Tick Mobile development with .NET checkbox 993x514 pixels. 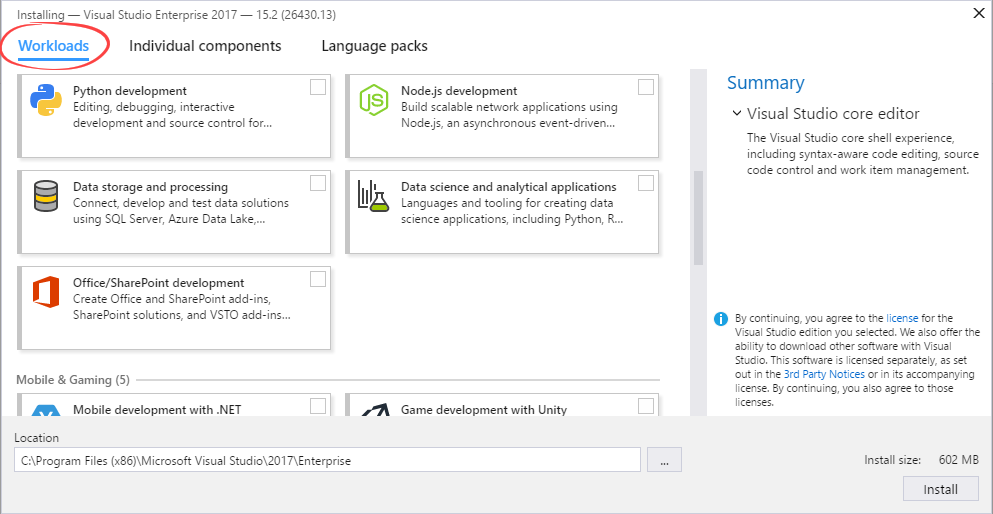318,406
